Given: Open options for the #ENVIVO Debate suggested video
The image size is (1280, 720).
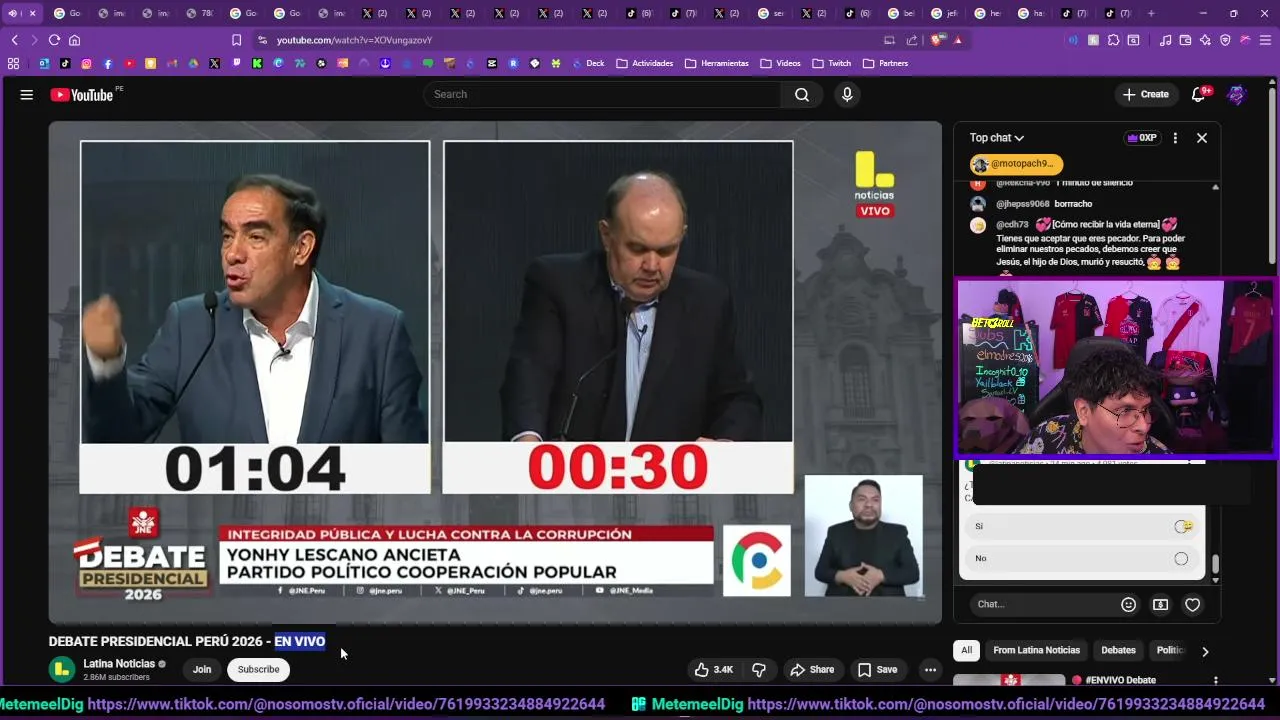Looking at the screenshot, I should (x=1215, y=680).
